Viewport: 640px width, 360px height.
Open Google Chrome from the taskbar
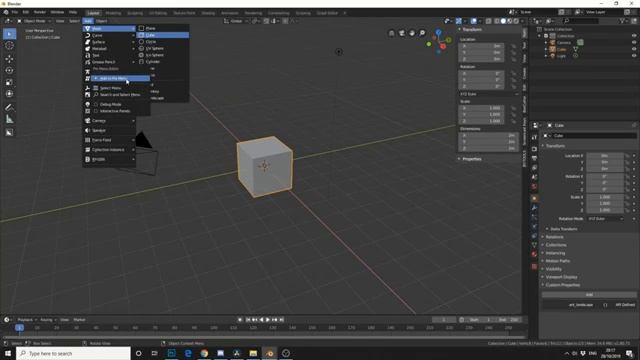pyautogui.click(x=204, y=353)
